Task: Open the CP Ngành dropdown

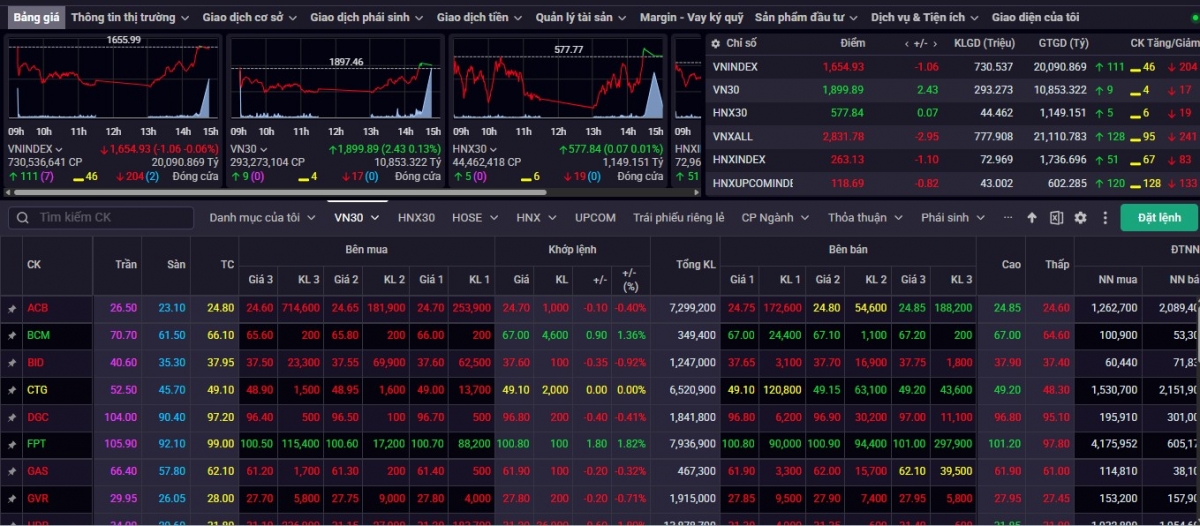Action: point(775,218)
